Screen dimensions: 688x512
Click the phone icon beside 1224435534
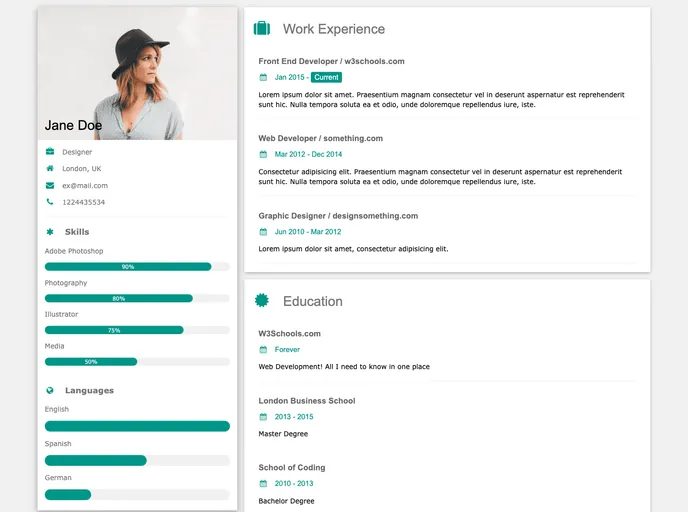coord(50,202)
